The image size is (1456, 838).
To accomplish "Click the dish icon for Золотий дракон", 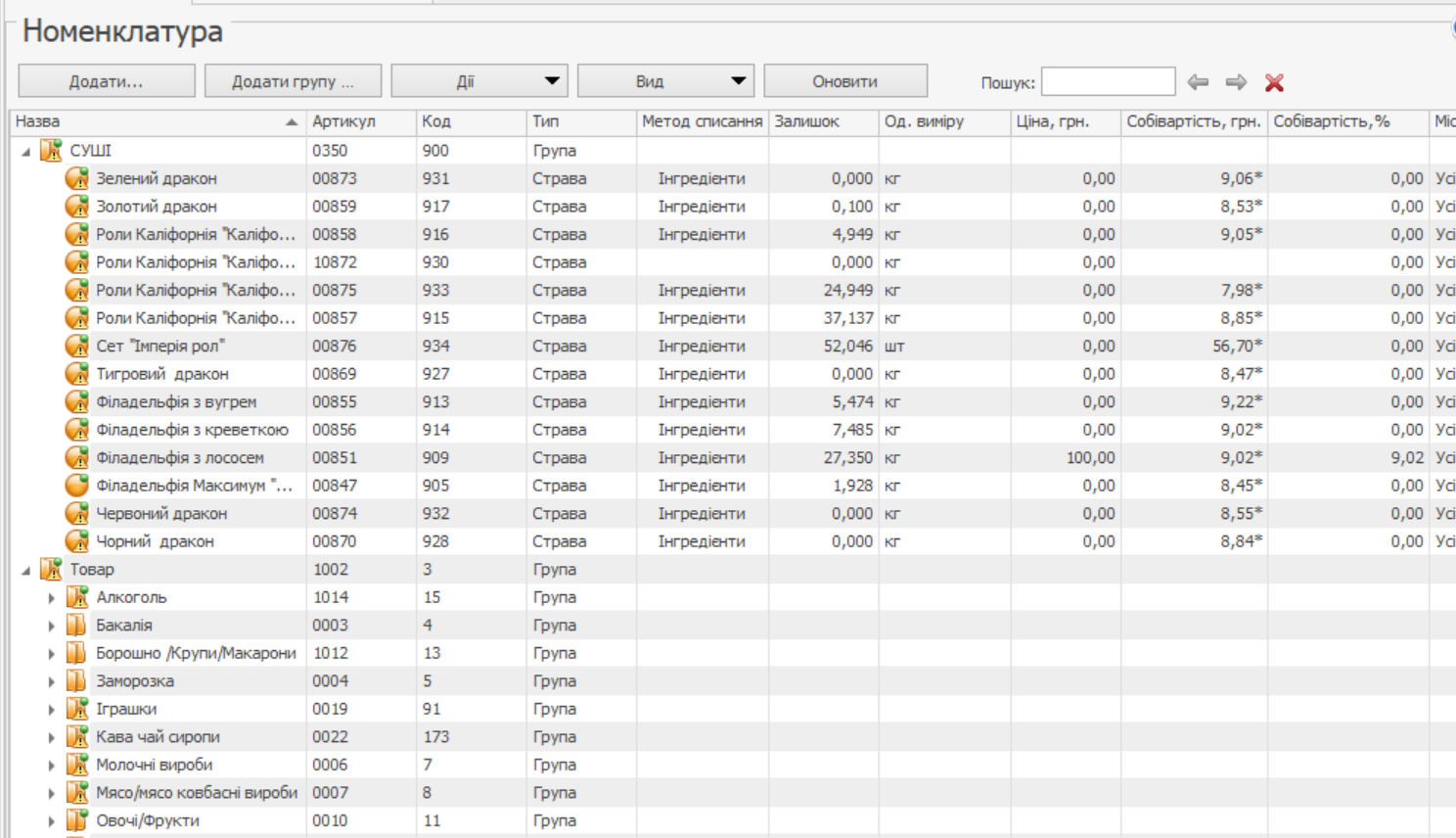I will 77,207.
